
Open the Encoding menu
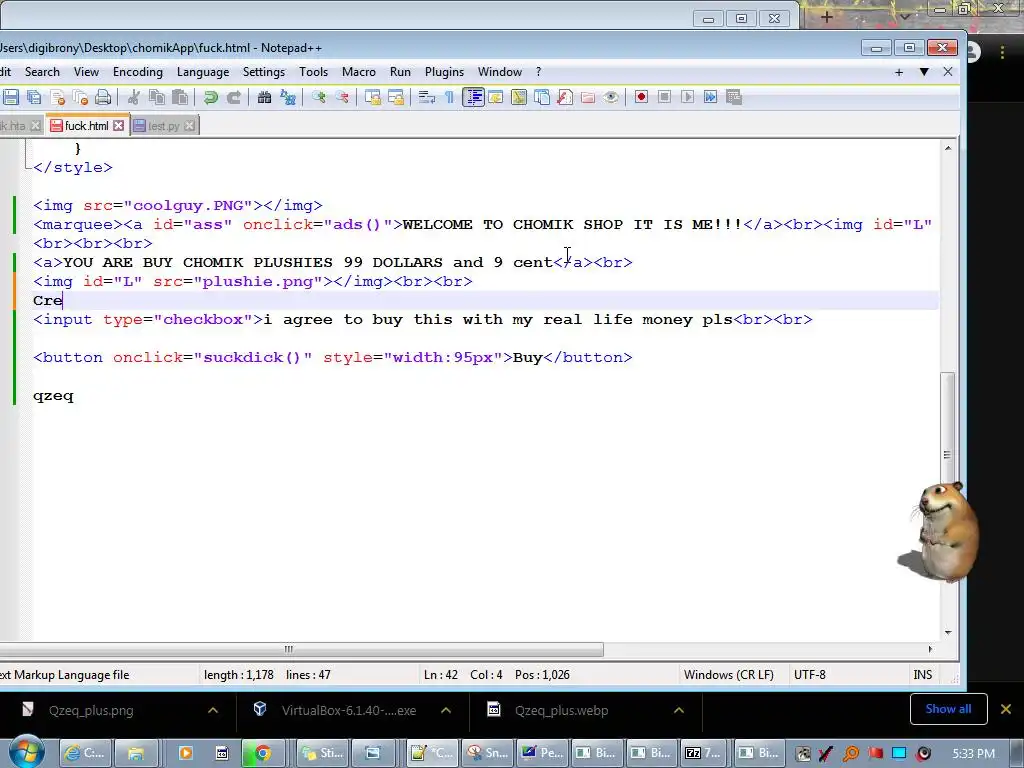138,72
